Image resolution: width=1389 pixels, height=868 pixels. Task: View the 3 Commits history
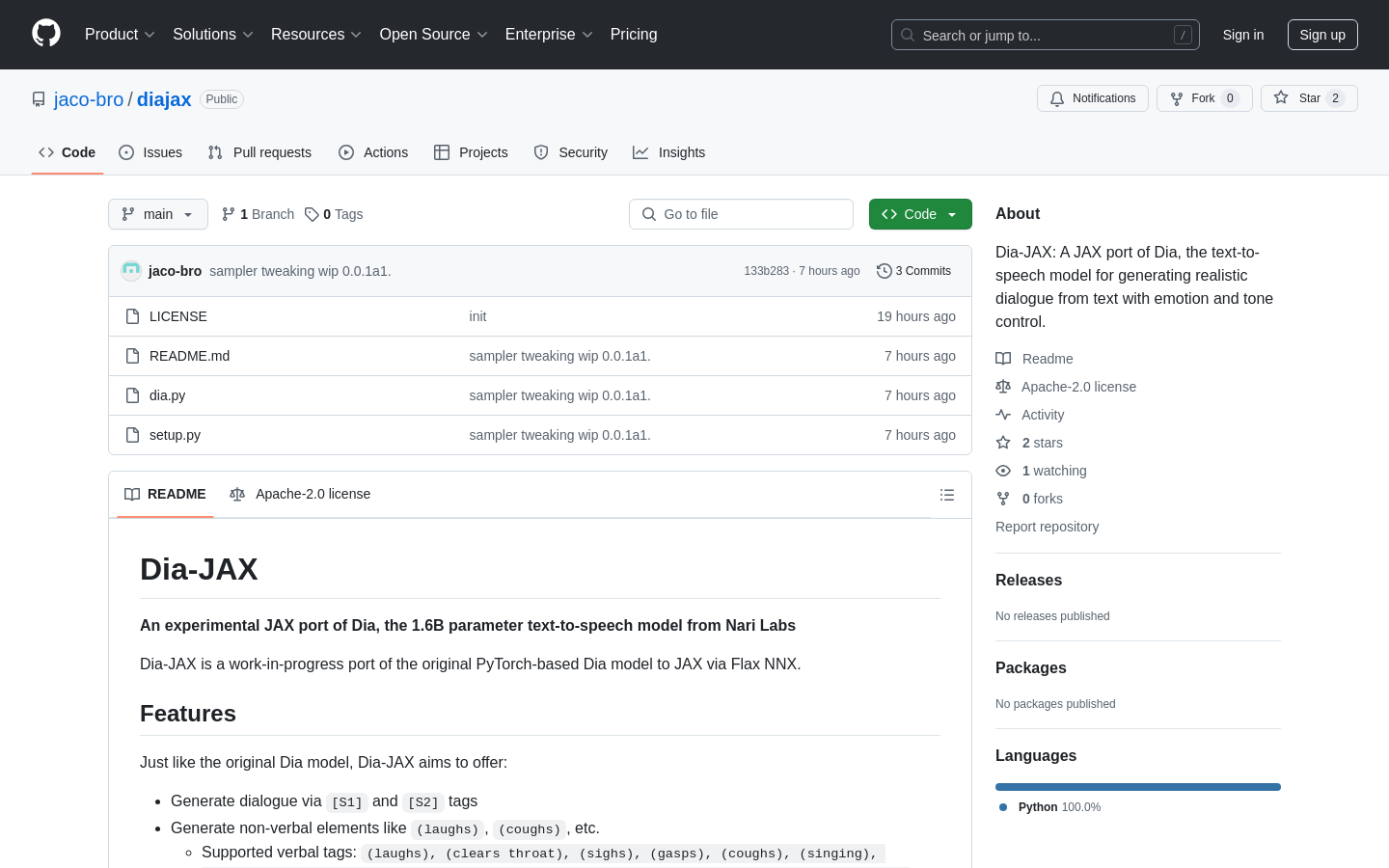pos(913,271)
